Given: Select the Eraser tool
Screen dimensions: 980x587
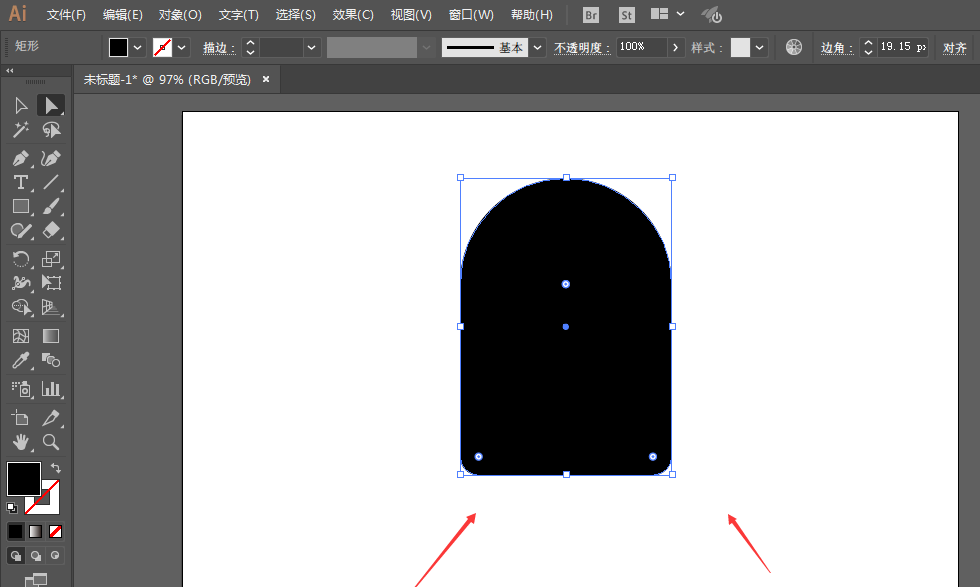Looking at the screenshot, I should point(51,231).
